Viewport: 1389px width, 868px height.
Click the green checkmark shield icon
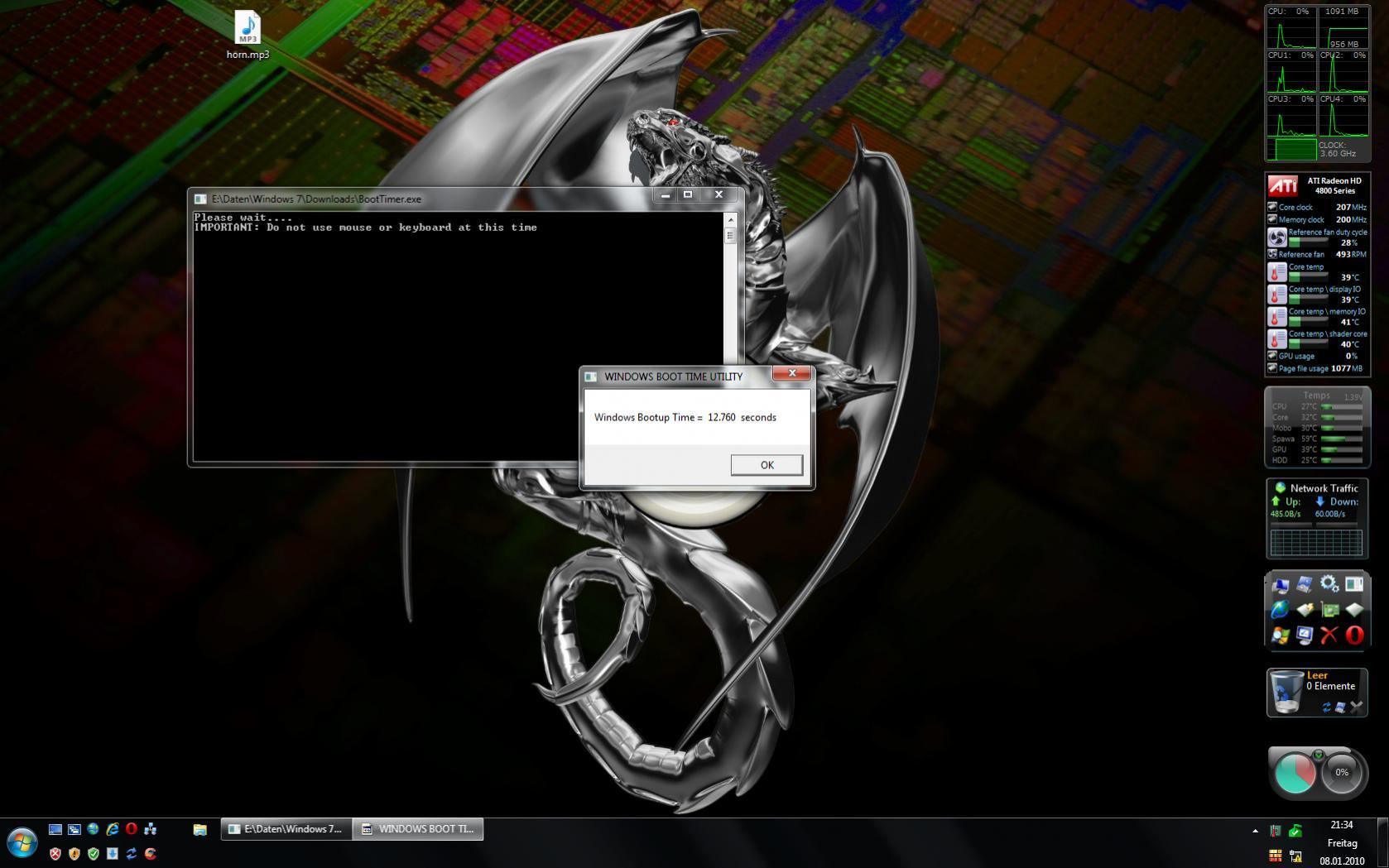94,853
